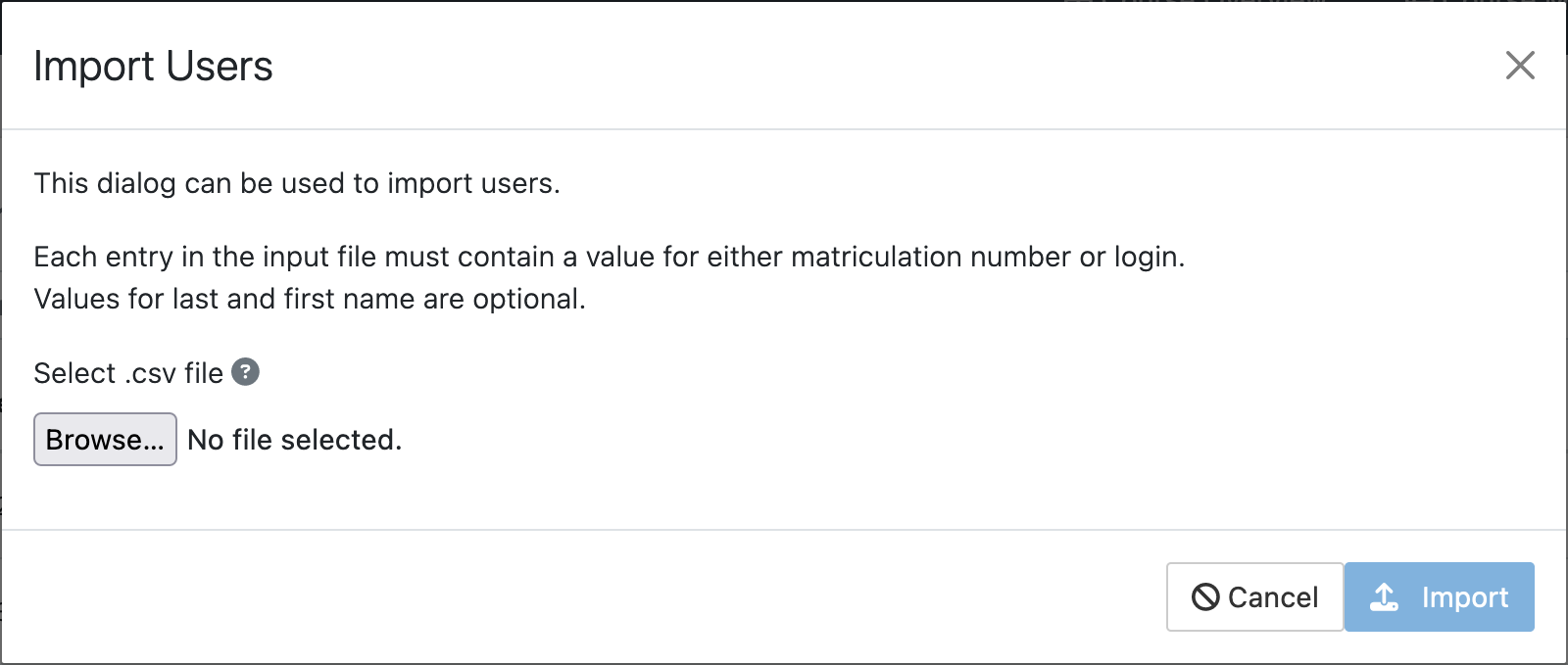Click the gray question mark beside Select .csv file

pyautogui.click(x=246, y=372)
